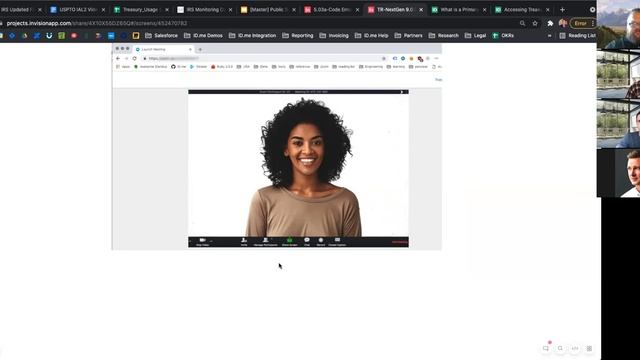
Task: Open the ID.me Help bookmarks folder
Action: click(371, 36)
